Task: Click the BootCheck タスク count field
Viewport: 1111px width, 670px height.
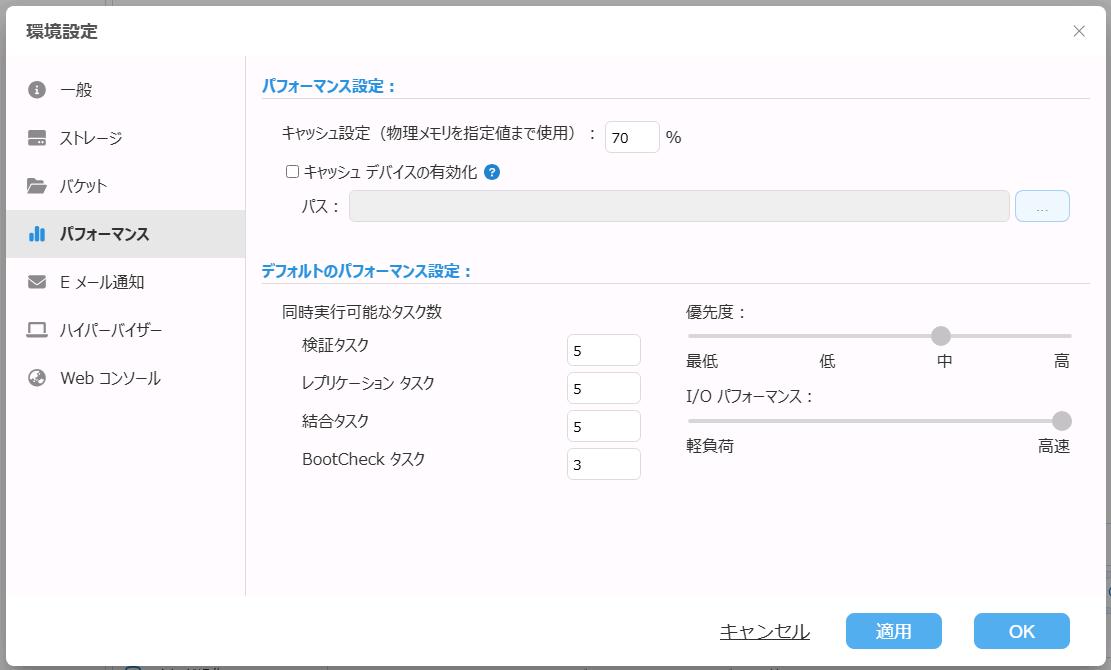Action: [603, 464]
